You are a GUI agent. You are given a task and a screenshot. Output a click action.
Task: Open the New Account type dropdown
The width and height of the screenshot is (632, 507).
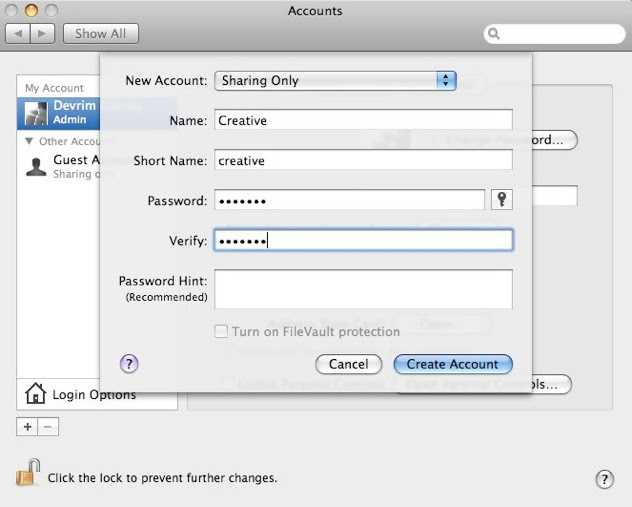click(x=335, y=81)
